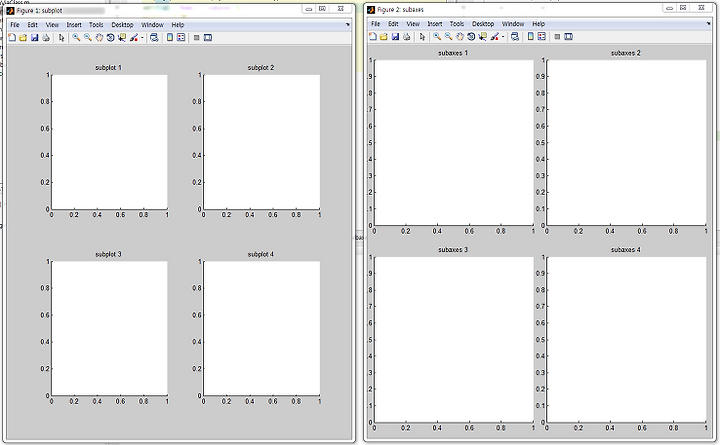Screen dimensions: 720x445
Task: Click Open File icon in Figure 2 toolbar
Action: pyautogui.click(x=384, y=36)
